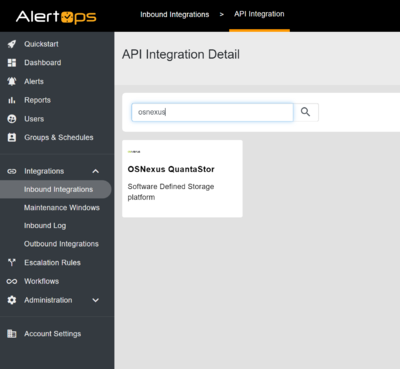Open Escalation Rules page
The height and width of the screenshot is (369, 400).
pyautogui.click(x=52, y=263)
